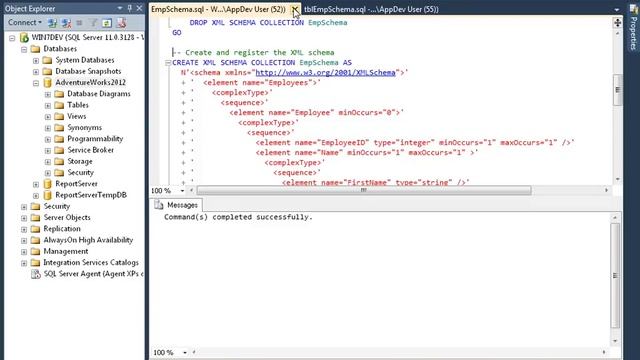Open the w3.org XMLSchema link in code

point(325,73)
